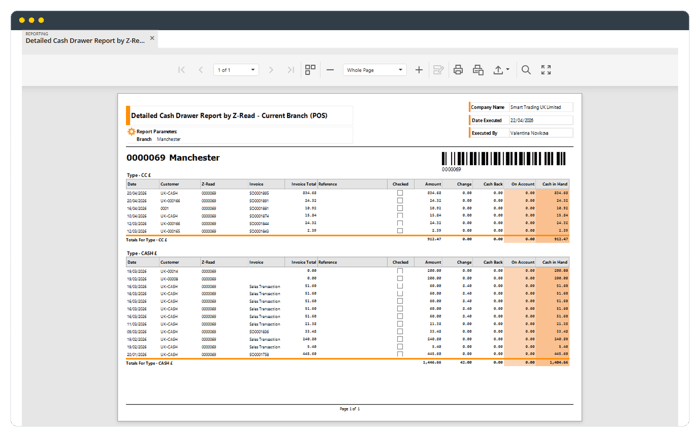Toggle multipage view mode
The height and width of the screenshot is (437, 700).
310,70
